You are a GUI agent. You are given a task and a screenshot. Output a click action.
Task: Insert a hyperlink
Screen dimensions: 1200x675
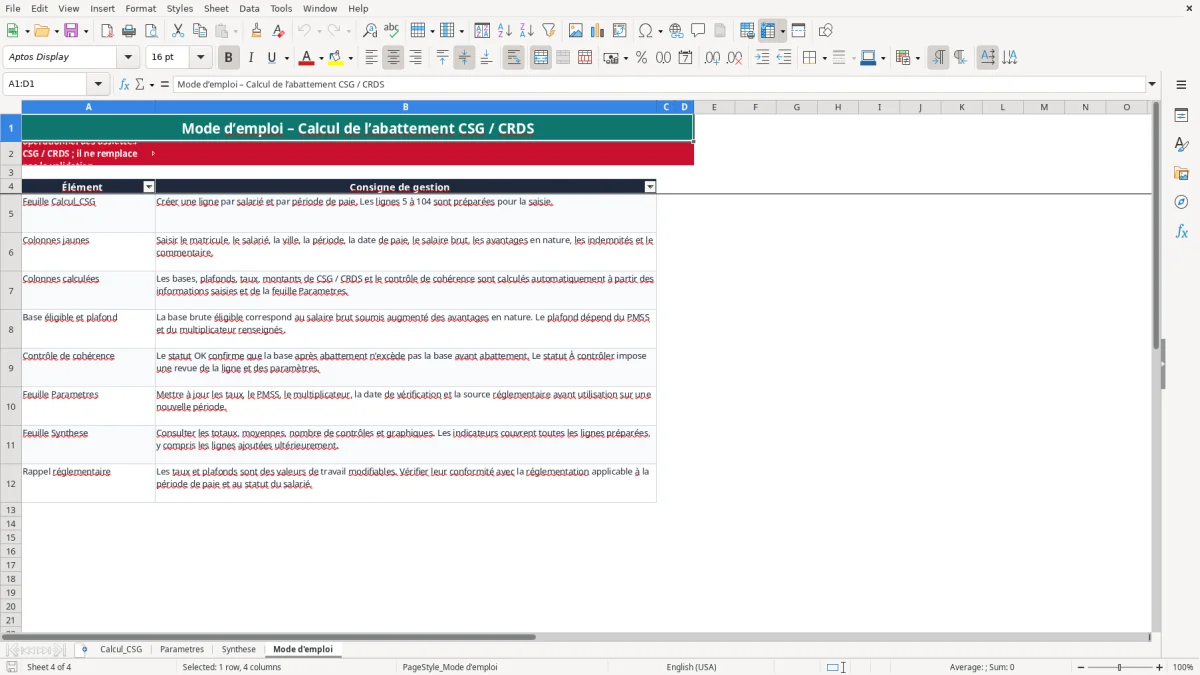click(676, 31)
